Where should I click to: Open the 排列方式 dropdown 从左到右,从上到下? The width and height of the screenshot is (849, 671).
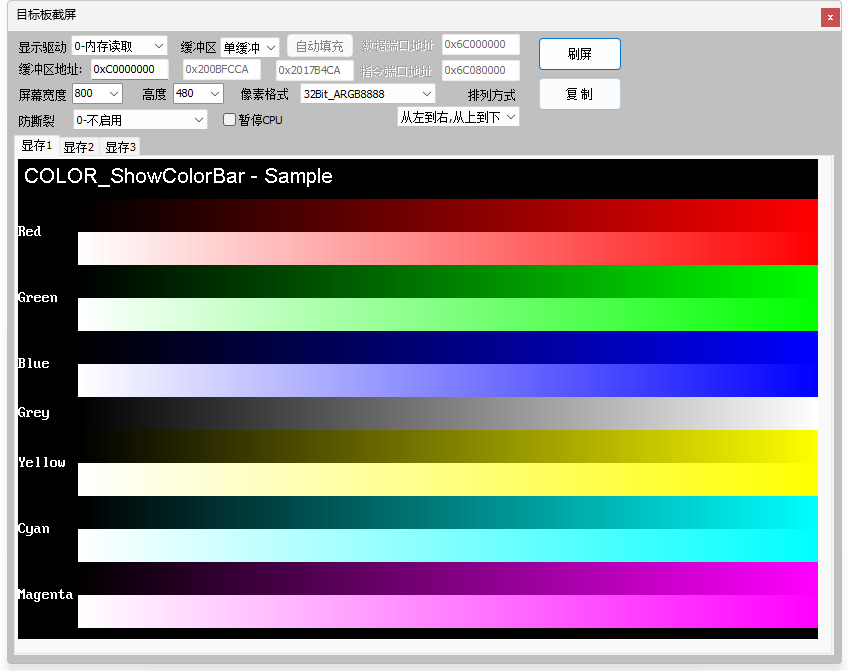coord(458,117)
